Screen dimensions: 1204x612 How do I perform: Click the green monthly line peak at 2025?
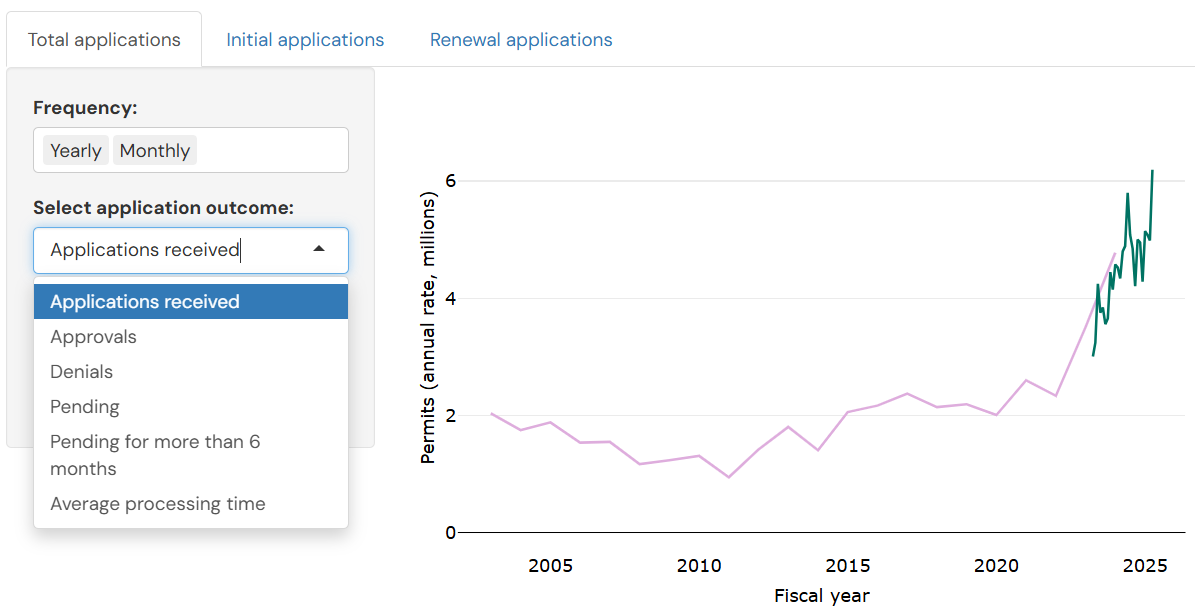(x=1152, y=171)
